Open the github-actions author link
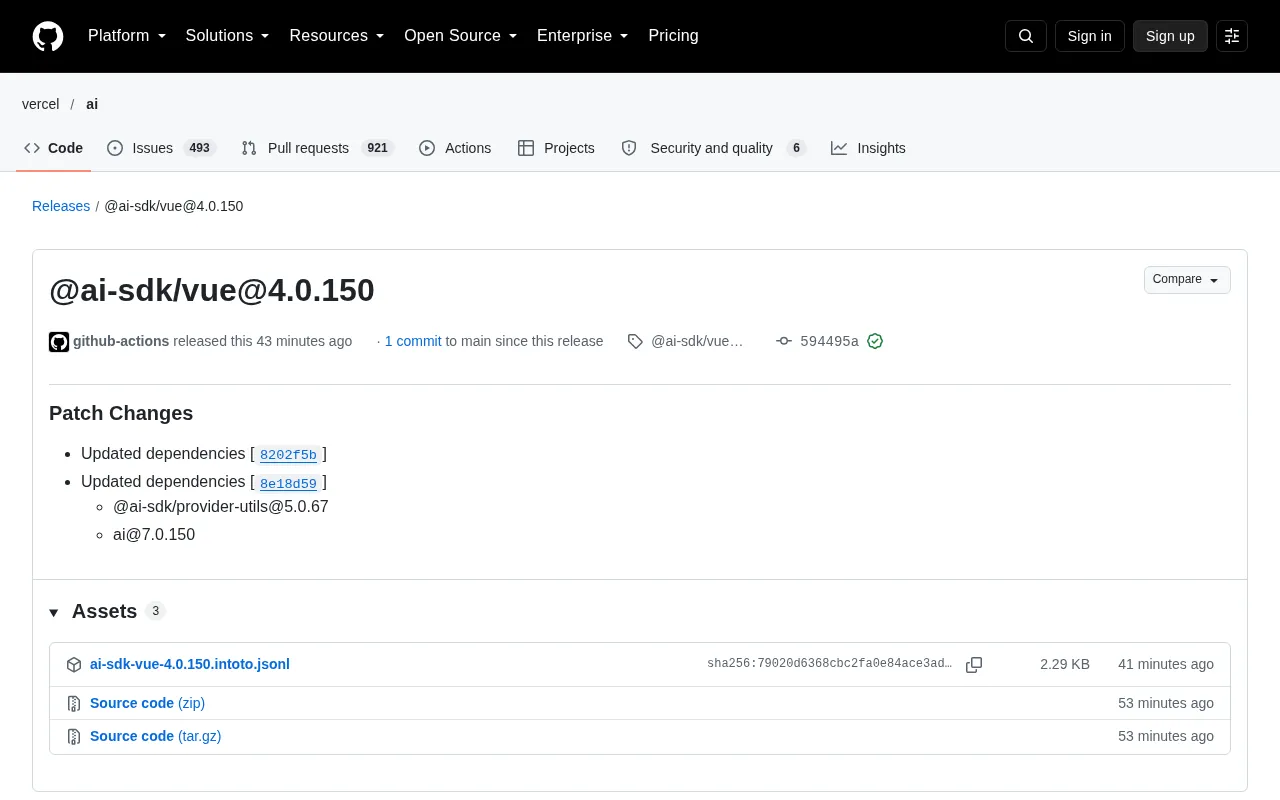This screenshot has height=800, width=1280. click(121, 341)
